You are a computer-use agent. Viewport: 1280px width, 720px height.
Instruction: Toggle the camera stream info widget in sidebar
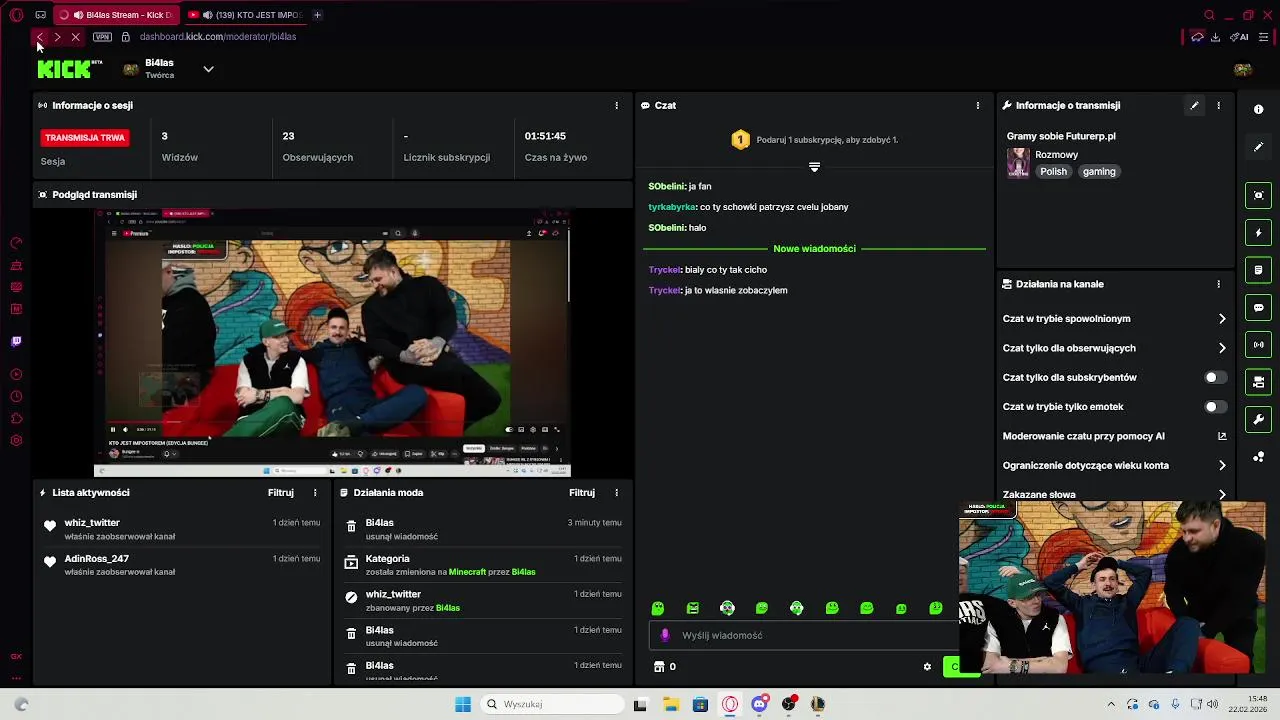click(x=1259, y=382)
